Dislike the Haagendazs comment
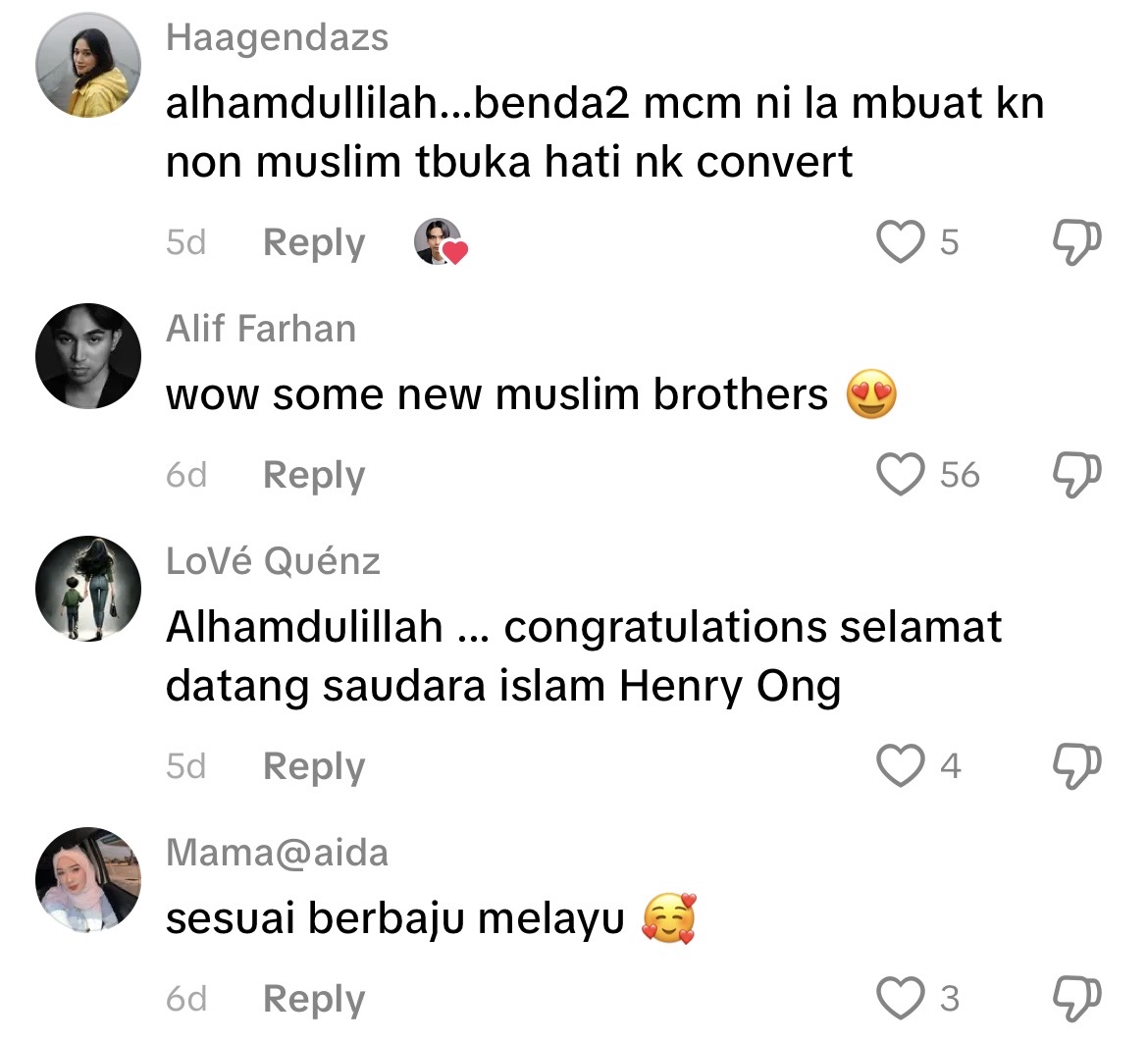 (1076, 242)
